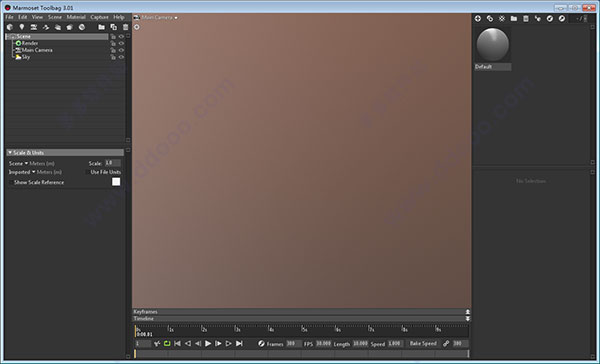
Task: Duplicate the material with chain-link icon
Action: (490, 18)
